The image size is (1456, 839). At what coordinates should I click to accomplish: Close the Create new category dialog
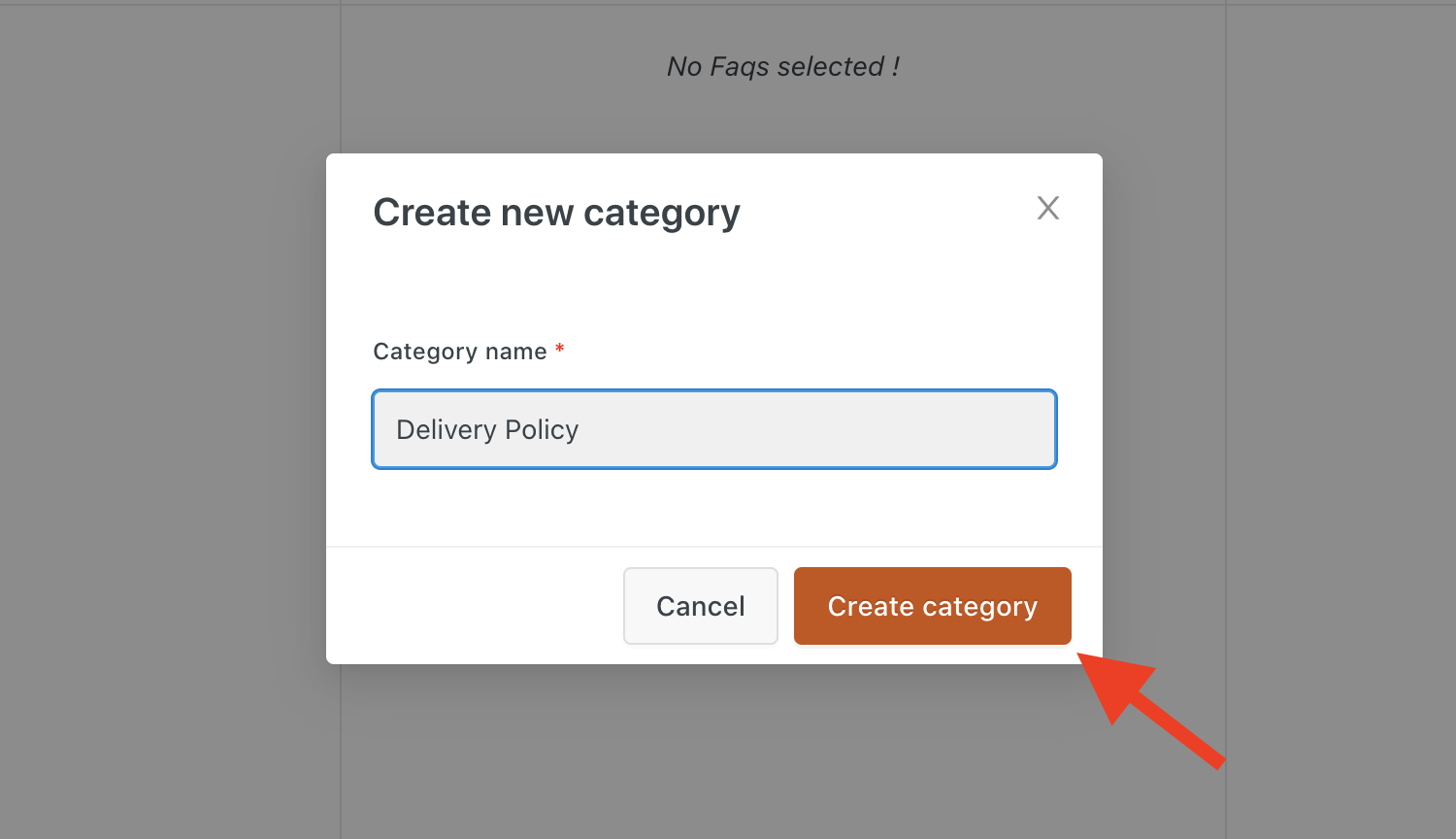pyautogui.click(x=1047, y=208)
